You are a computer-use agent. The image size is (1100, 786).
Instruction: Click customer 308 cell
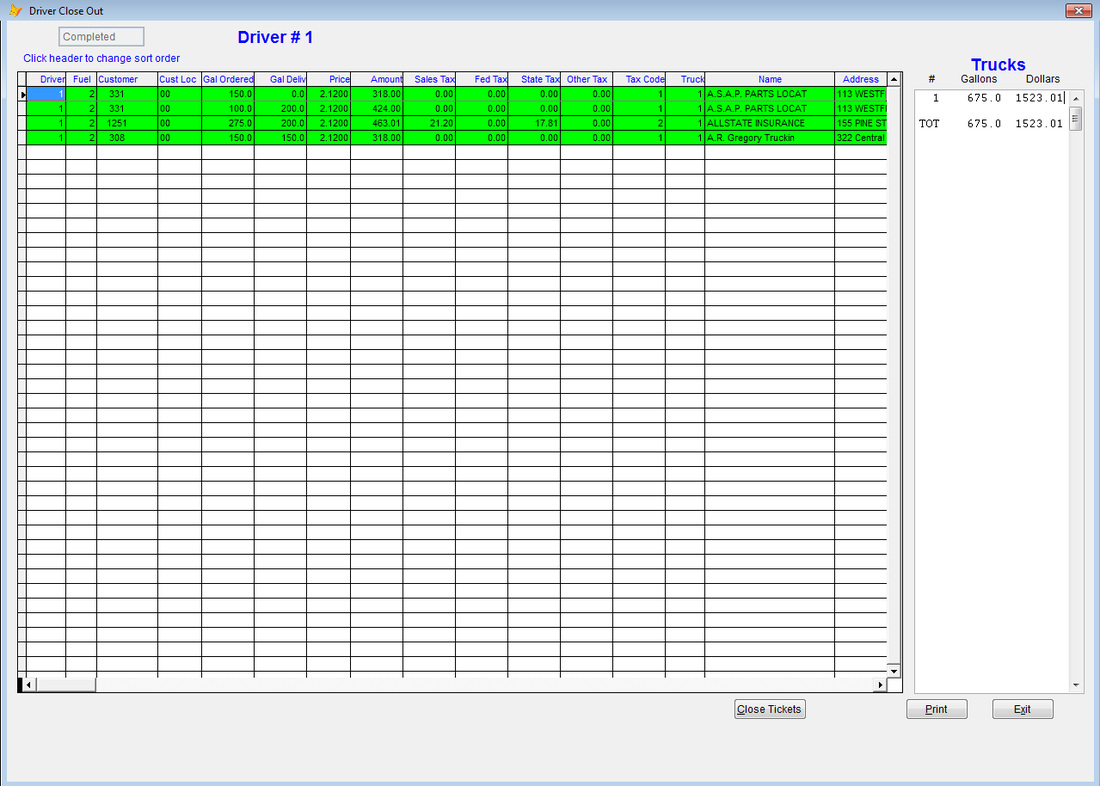[x=127, y=138]
